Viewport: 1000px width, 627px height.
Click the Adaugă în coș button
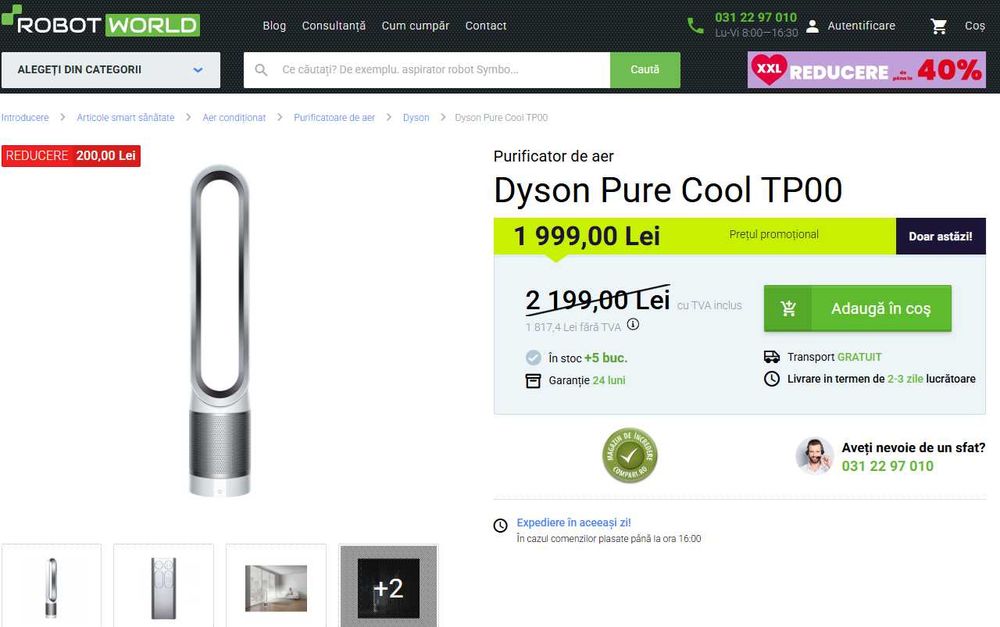tap(858, 308)
